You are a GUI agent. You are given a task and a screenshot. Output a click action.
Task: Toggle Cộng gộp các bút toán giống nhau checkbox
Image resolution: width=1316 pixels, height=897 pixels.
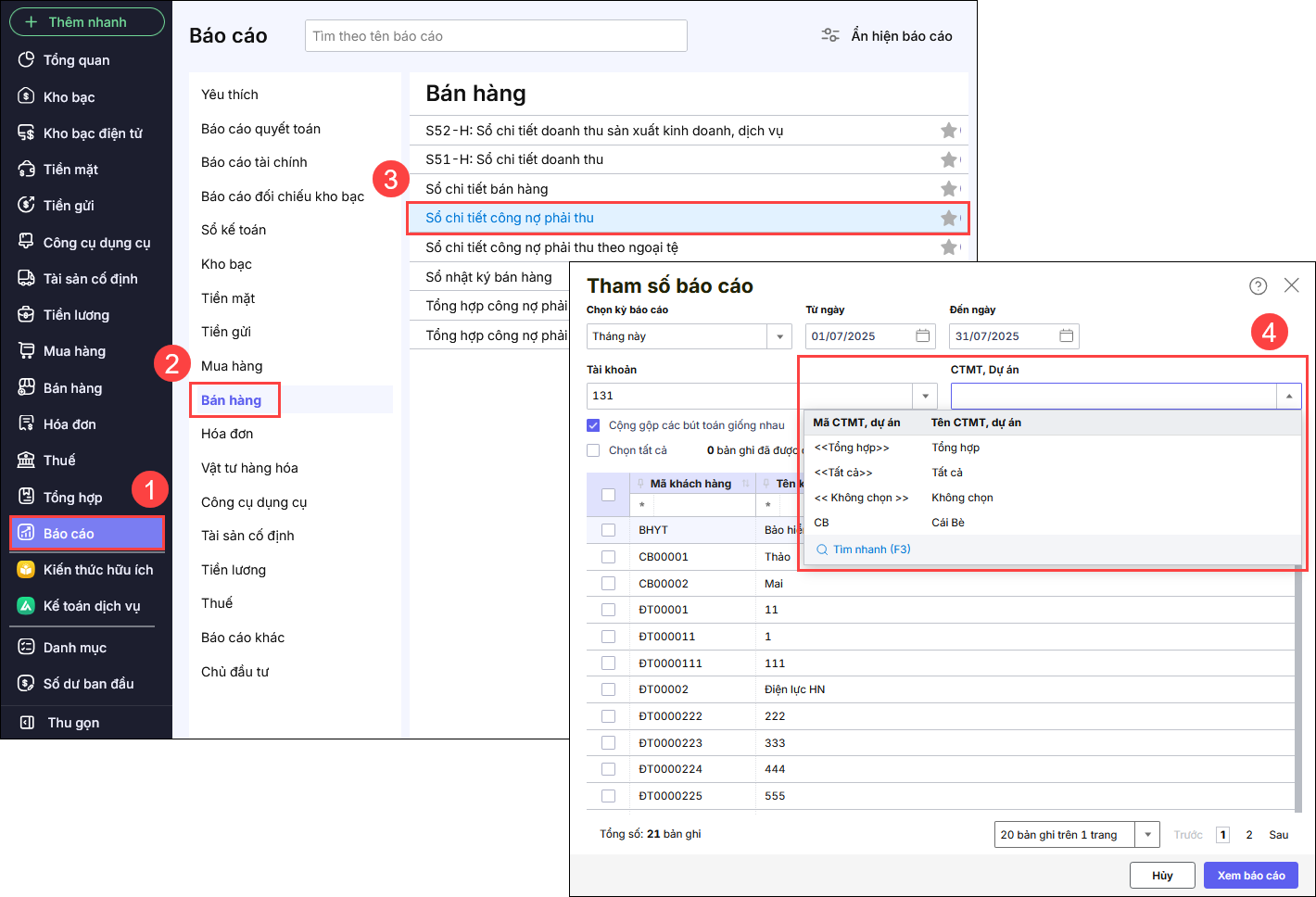(x=593, y=425)
